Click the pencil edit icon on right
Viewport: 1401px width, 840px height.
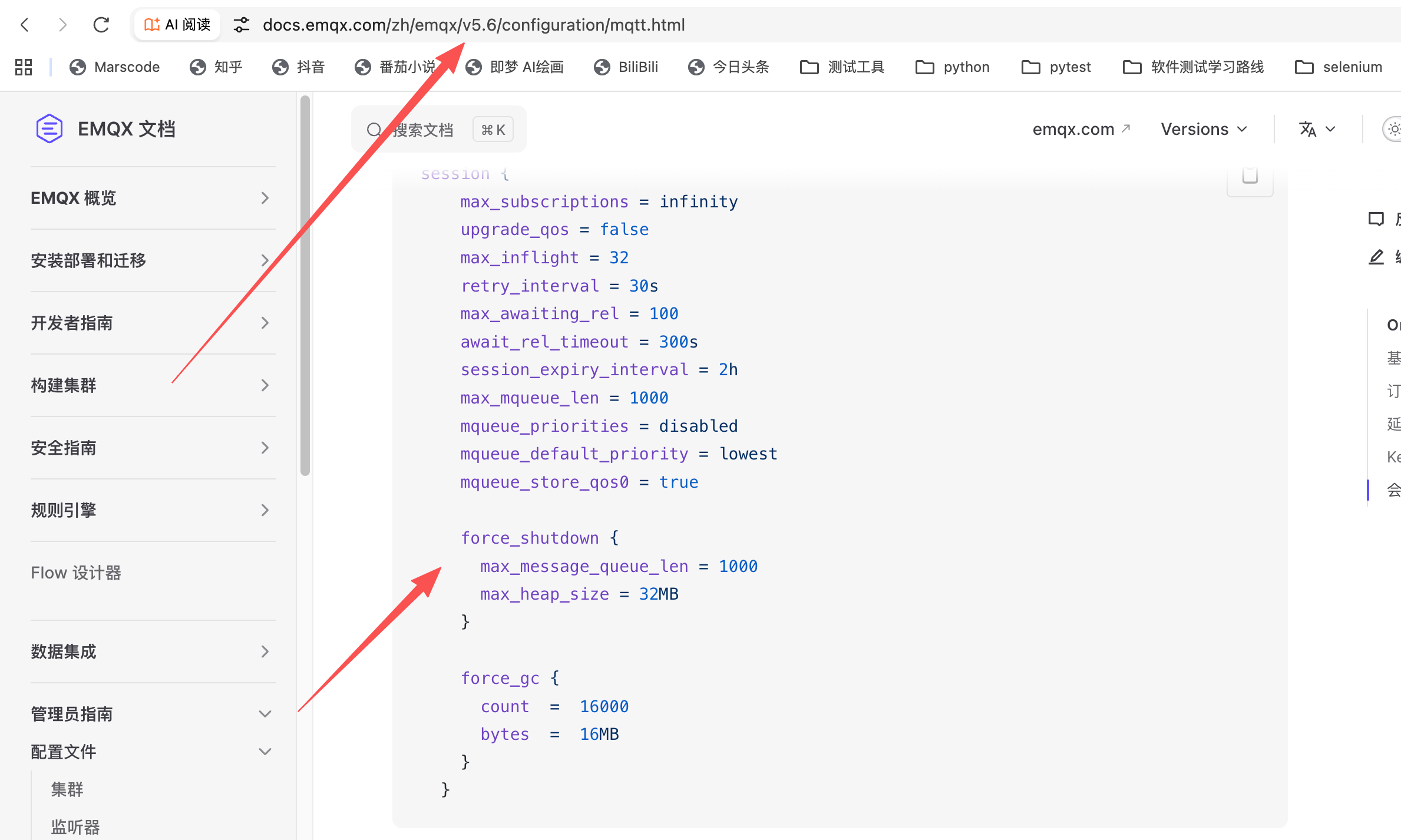(x=1376, y=257)
